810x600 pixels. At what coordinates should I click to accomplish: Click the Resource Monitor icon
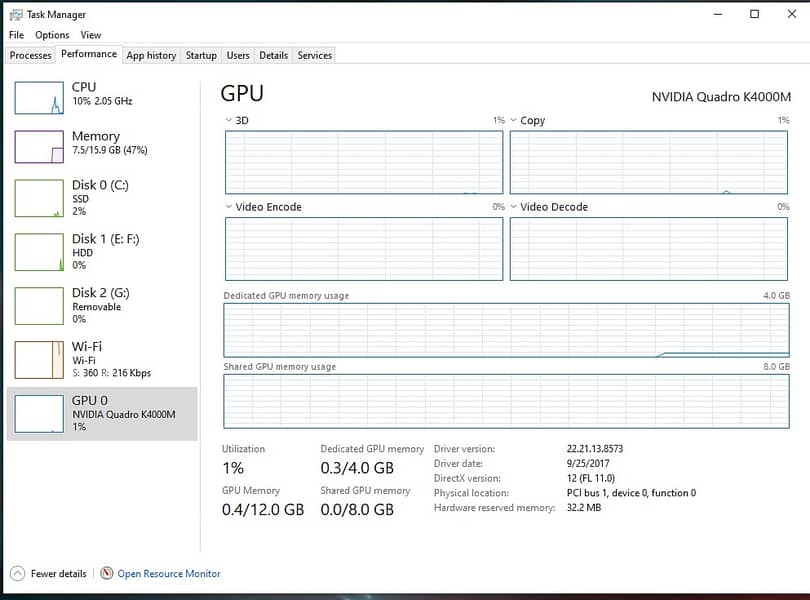107,574
